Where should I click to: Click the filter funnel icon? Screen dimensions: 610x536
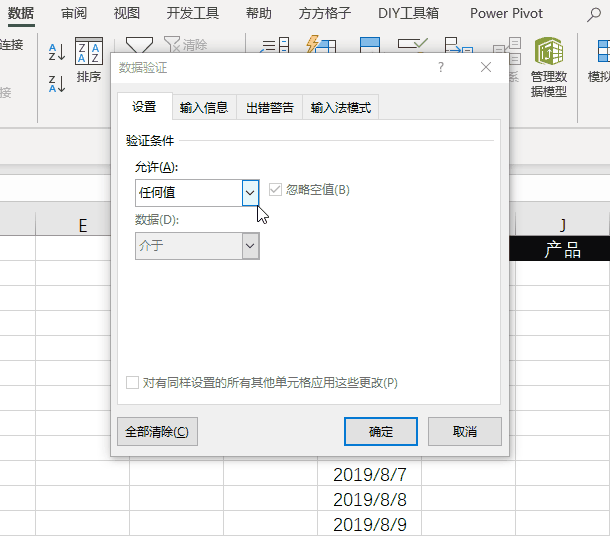pos(139,45)
